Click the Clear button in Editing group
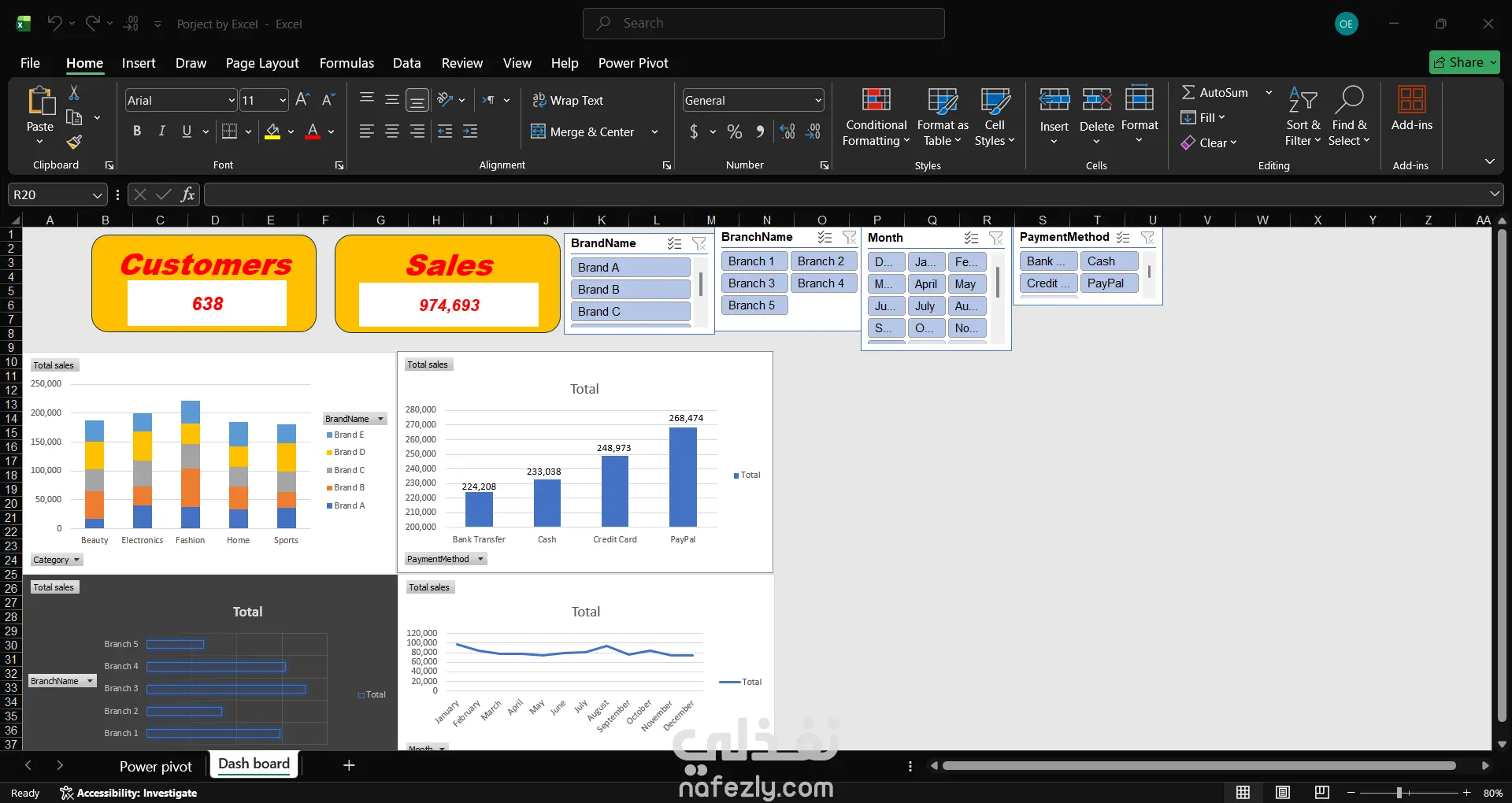The width and height of the screenshot is (1512, 803). [x=1209, y=142]
